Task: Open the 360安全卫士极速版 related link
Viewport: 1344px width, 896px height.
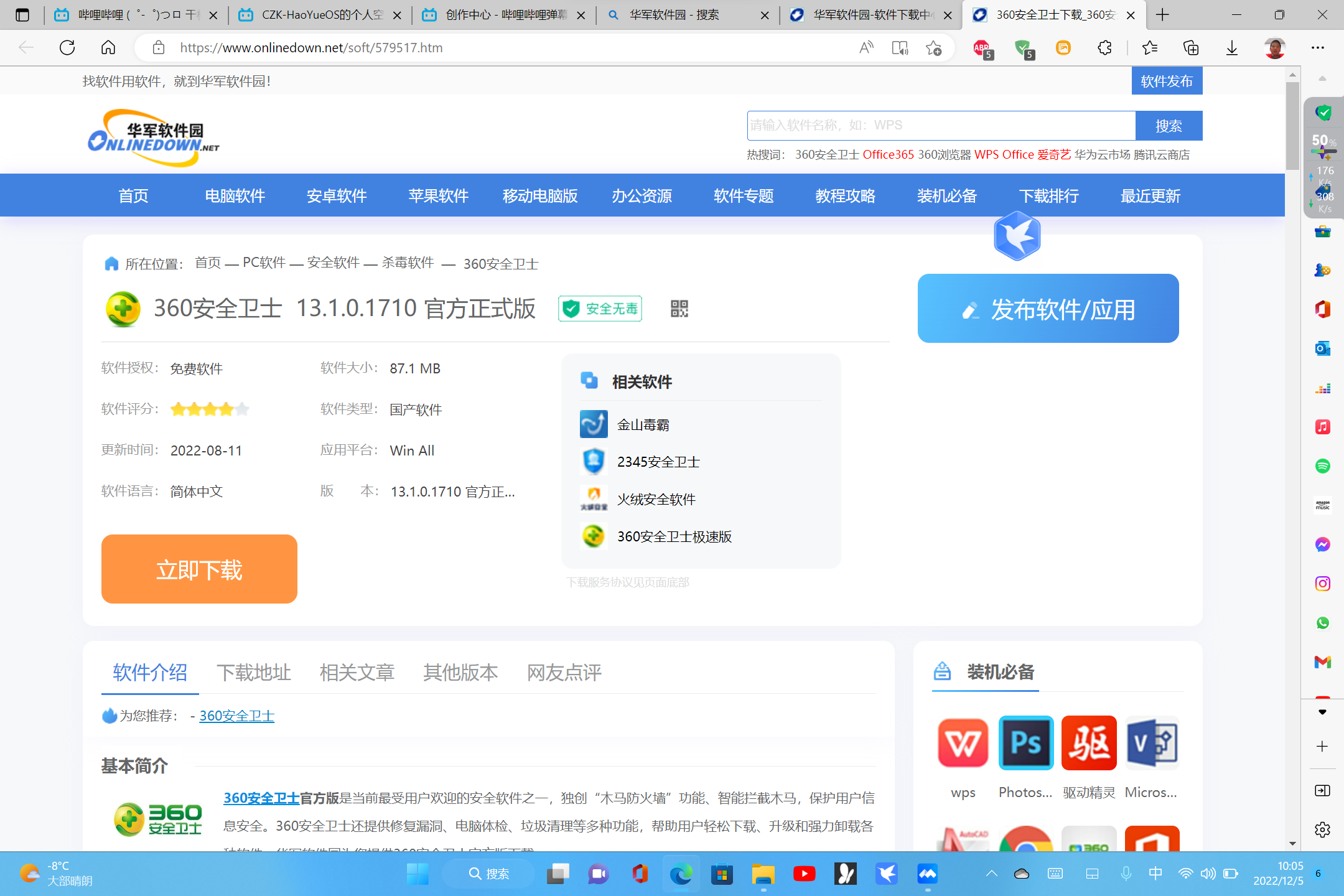Action: coord(674,536)
